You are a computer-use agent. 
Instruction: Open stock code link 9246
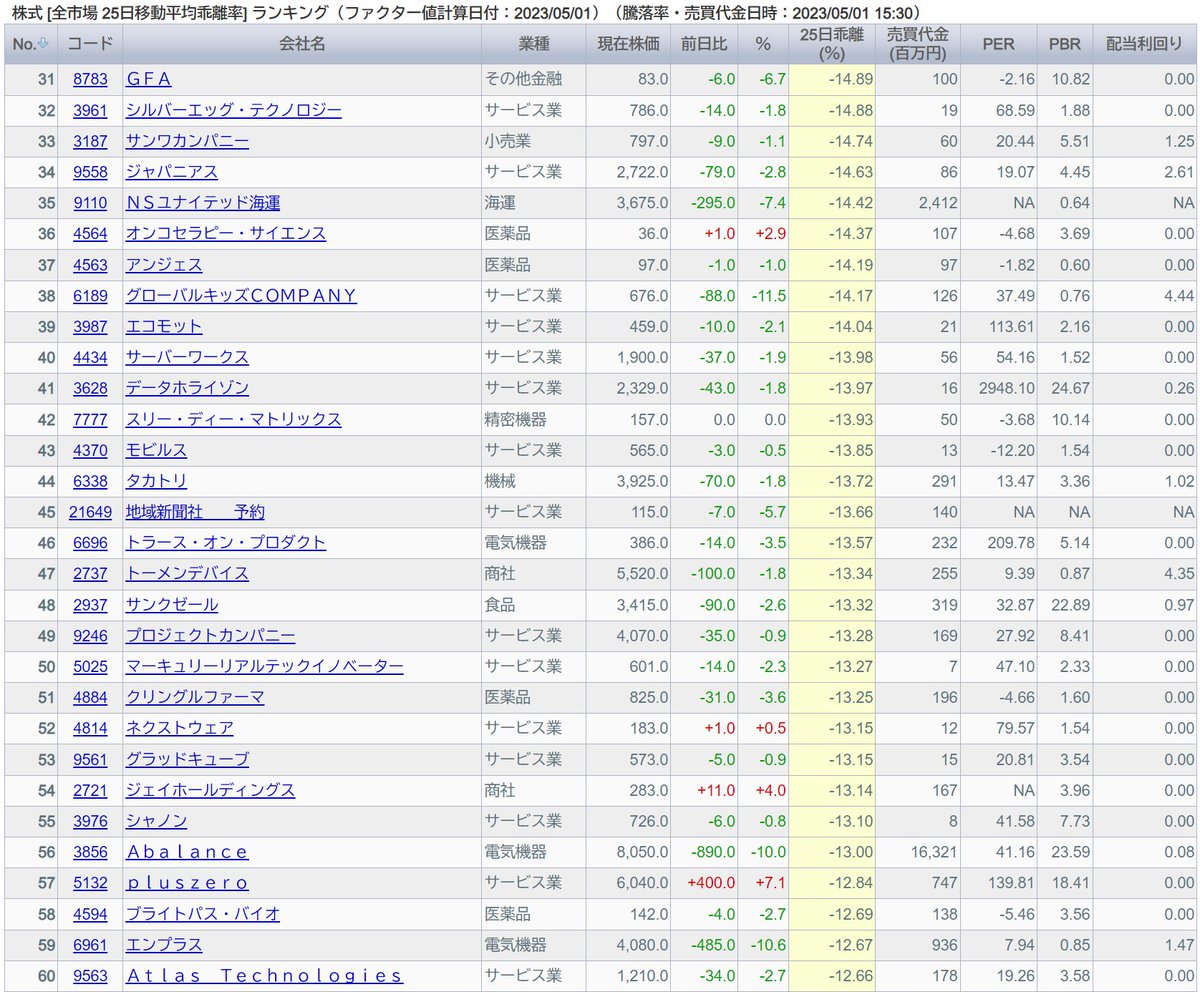point(90,636)
